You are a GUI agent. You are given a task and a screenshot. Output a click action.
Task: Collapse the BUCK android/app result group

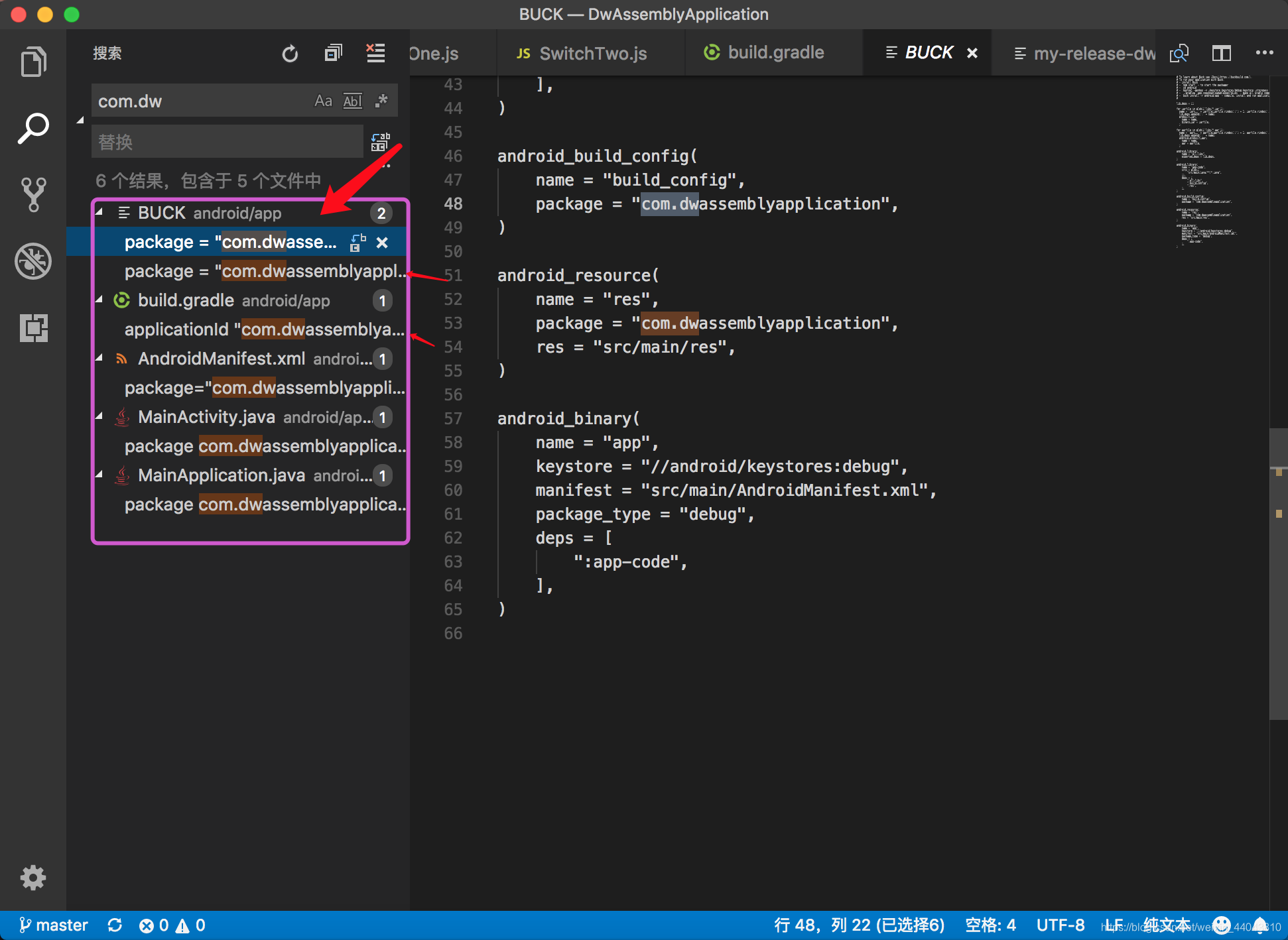(x=99, y=212)
